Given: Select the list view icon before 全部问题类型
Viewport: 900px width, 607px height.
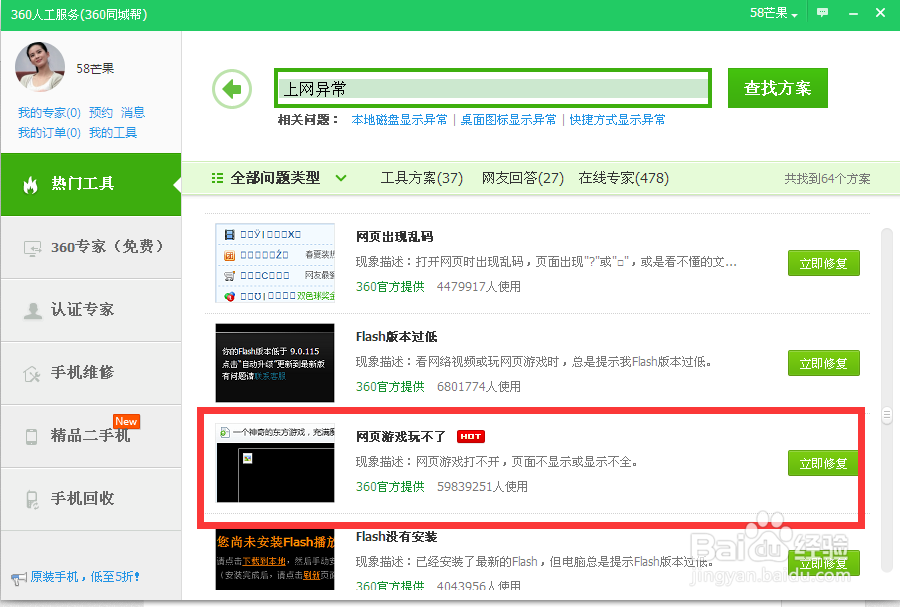Looking at the screenshot, I should pyautogui.click(x=217, y=177).
